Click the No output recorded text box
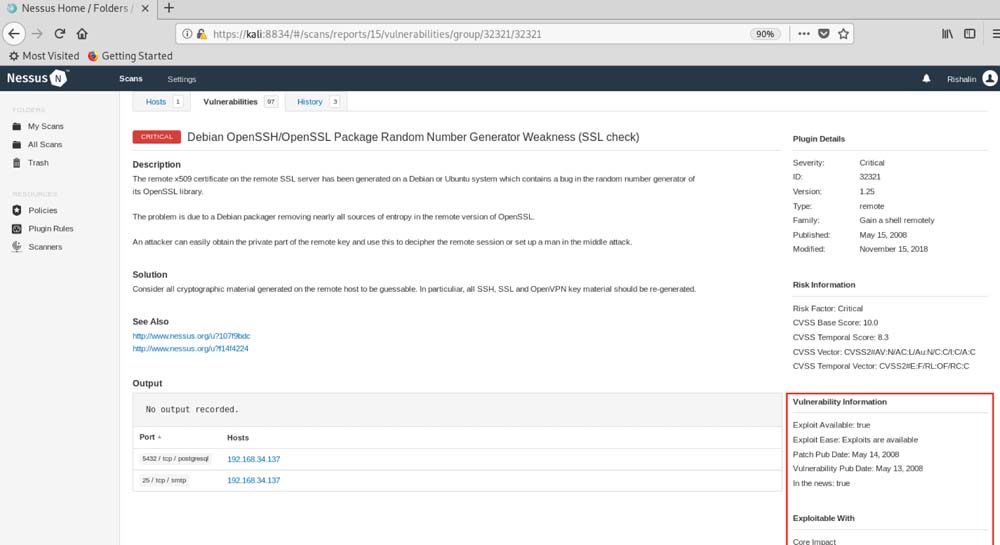1000x545 pixels. [x=457, y=409]
